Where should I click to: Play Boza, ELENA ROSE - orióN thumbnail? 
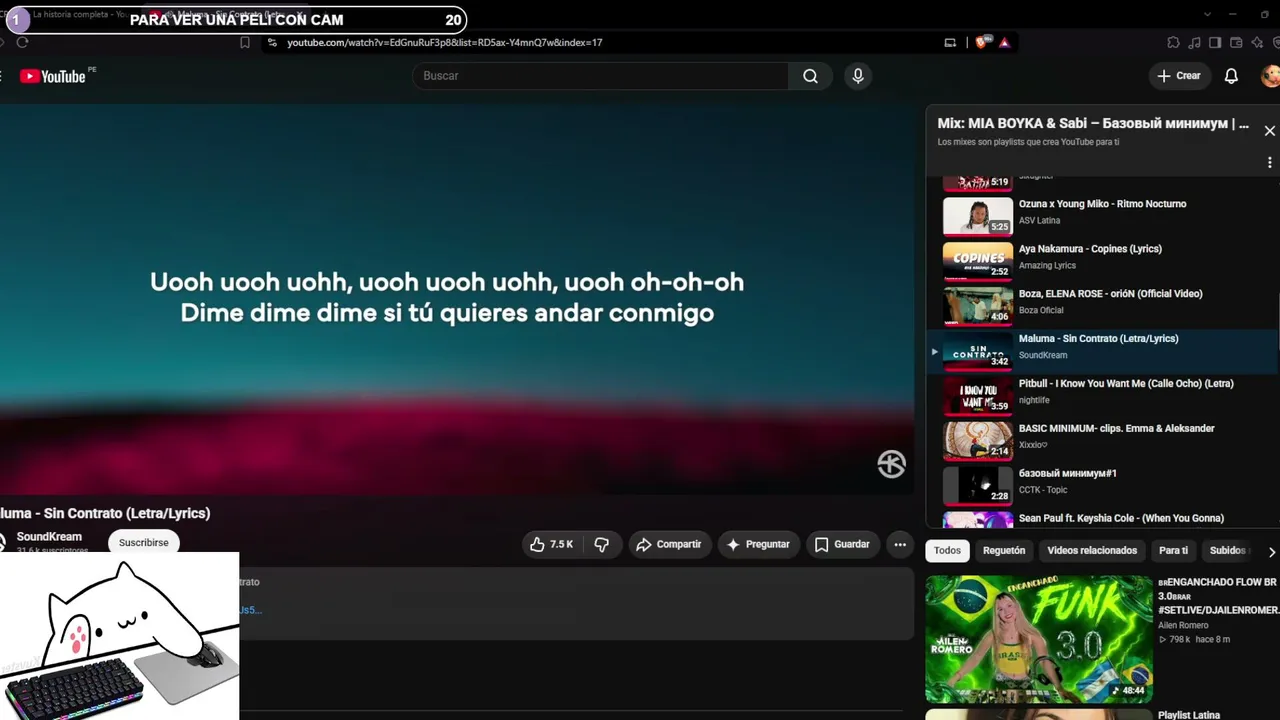978,305
